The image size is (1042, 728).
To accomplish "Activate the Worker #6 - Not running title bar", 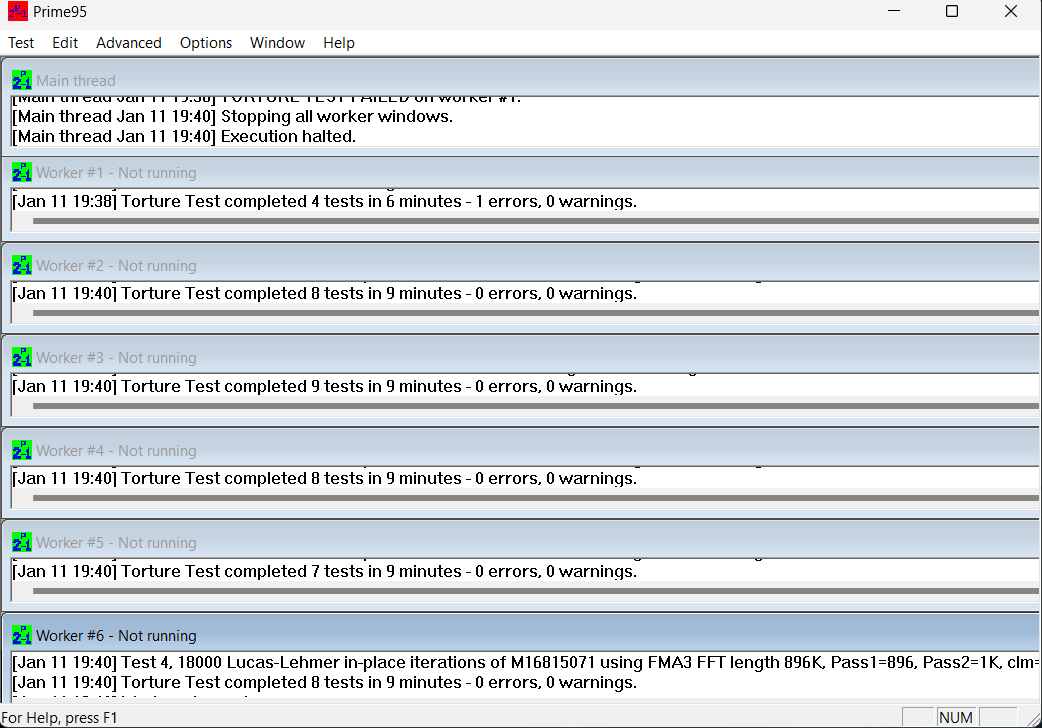I will pyautogui.click(x=522, y=635).
